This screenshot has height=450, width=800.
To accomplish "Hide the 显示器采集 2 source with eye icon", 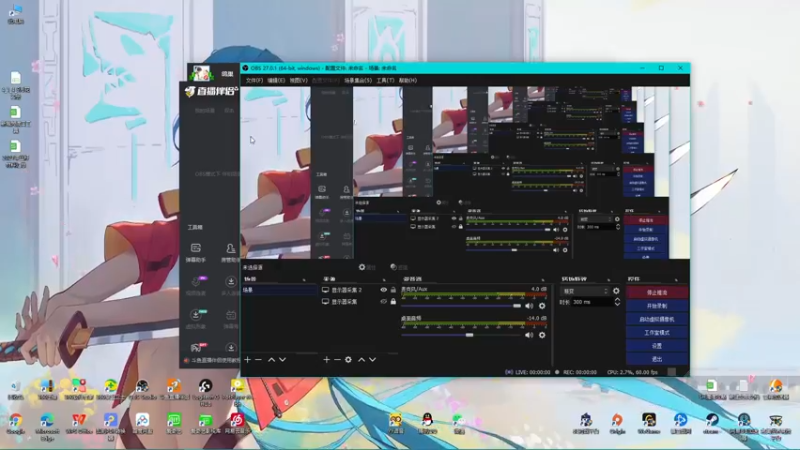I will 383,290.
